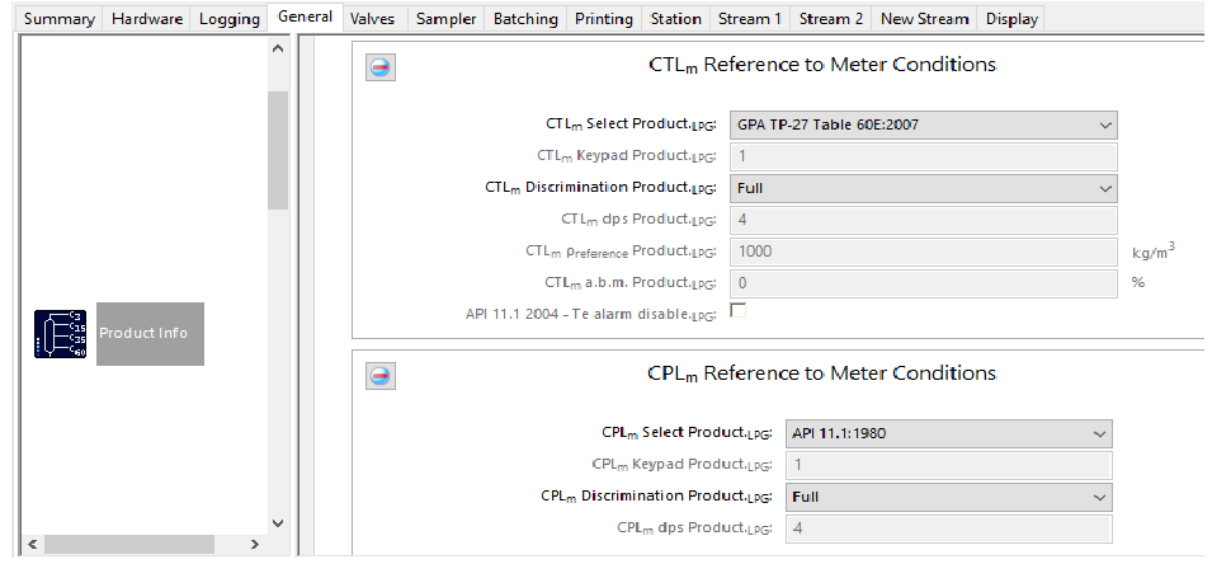The image size is (1231, 565).
Task: Switch to the Hardware tab
Action: [x=147, y=18]
